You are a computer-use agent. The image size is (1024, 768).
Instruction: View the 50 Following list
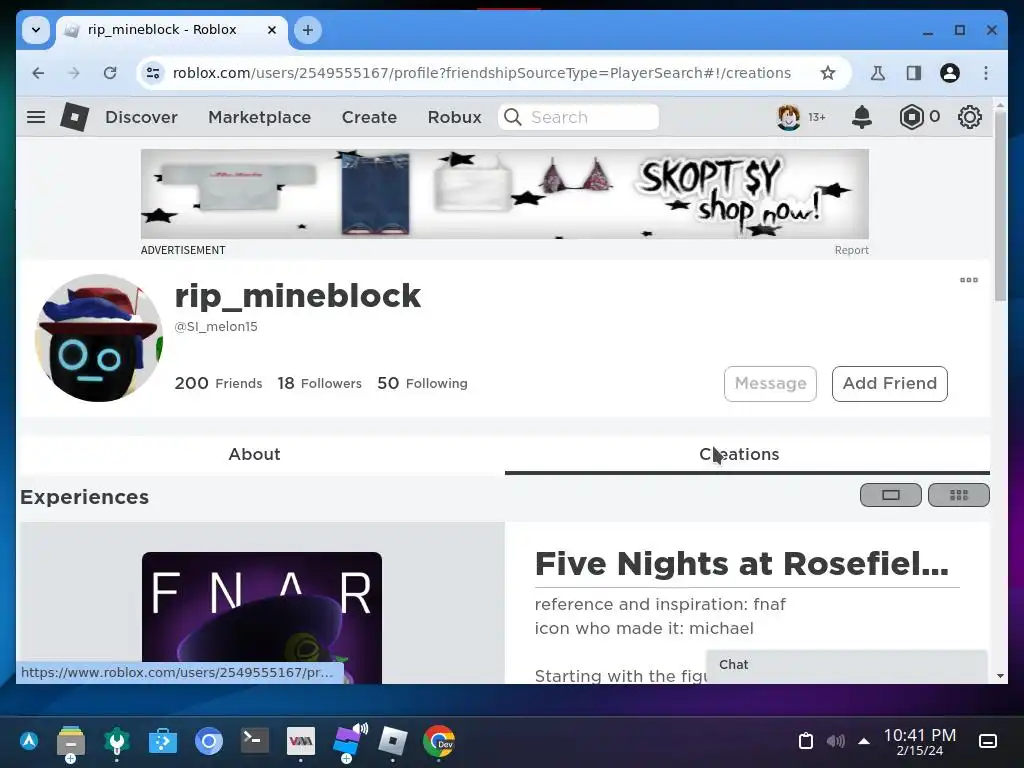point(423,383)
